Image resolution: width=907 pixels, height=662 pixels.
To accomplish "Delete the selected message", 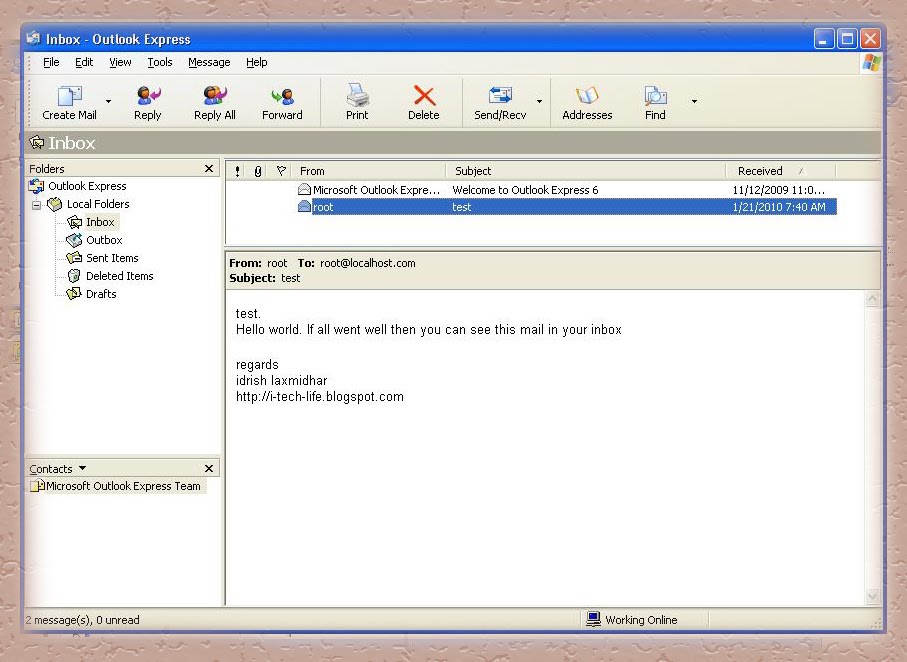I will coord(423,103).
